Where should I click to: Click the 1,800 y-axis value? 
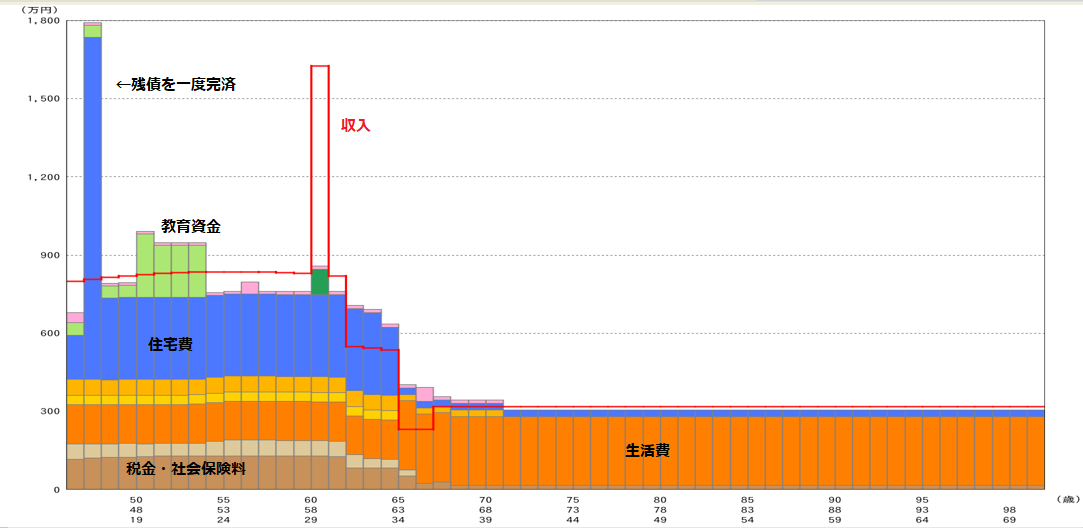[44, 21]
